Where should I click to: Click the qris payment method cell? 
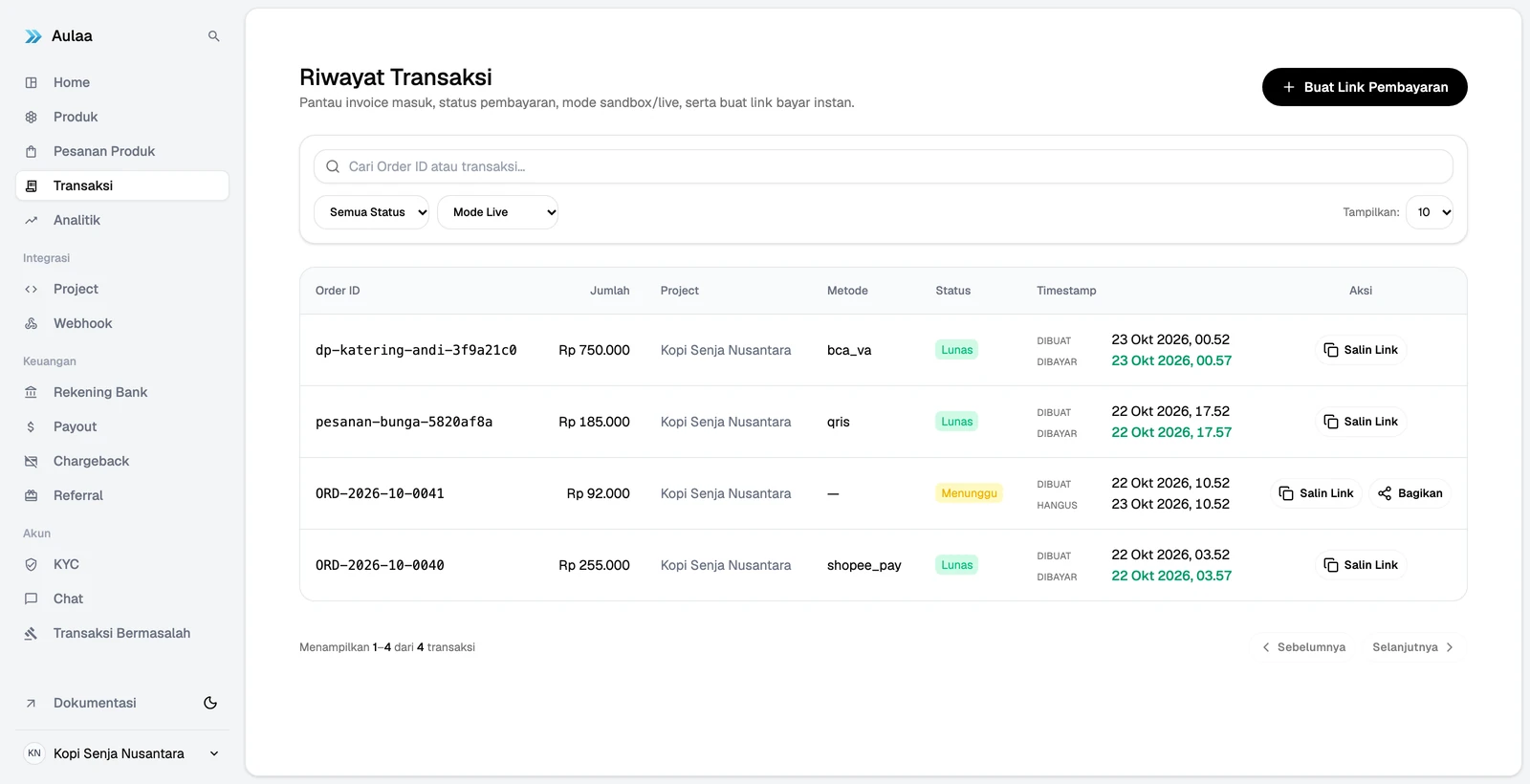(x=839, y=422)
